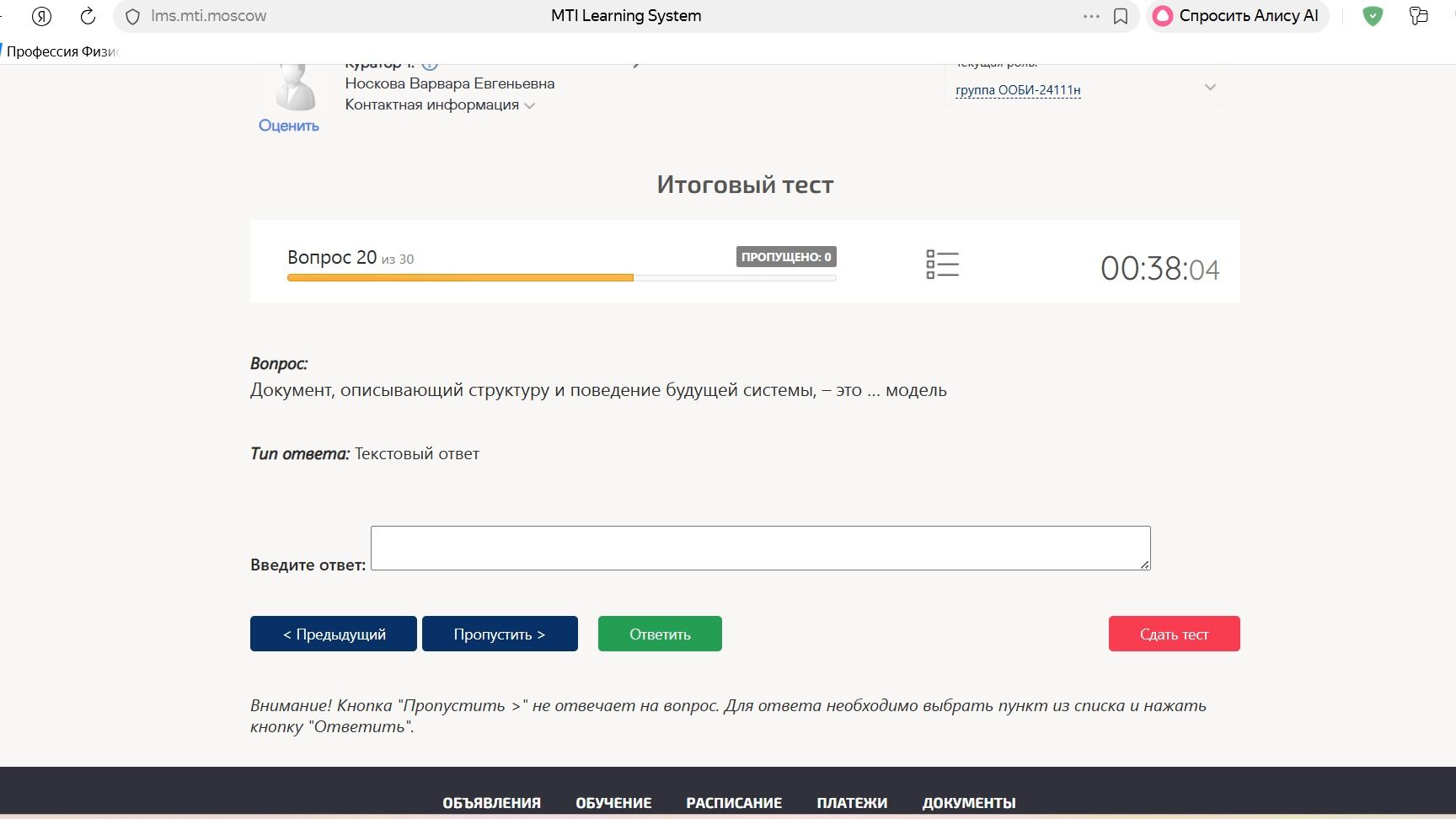Bookmark this page icon
The image size is (1456, 819).
1121,16
